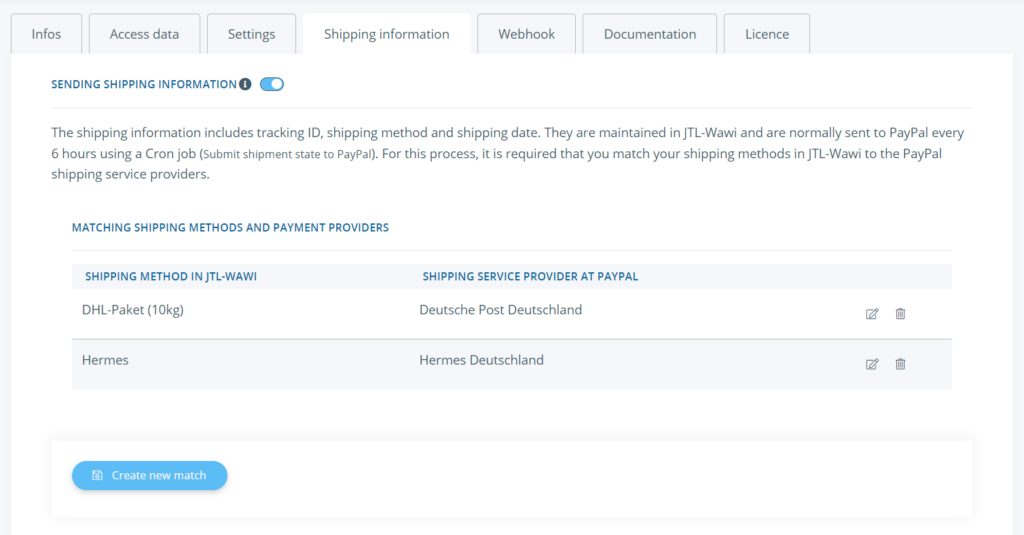The width and height of the screenshot is (1024, 535).
Task: Switch to the Access data tab
Action: pyautogui.click(x=144, y=34)
